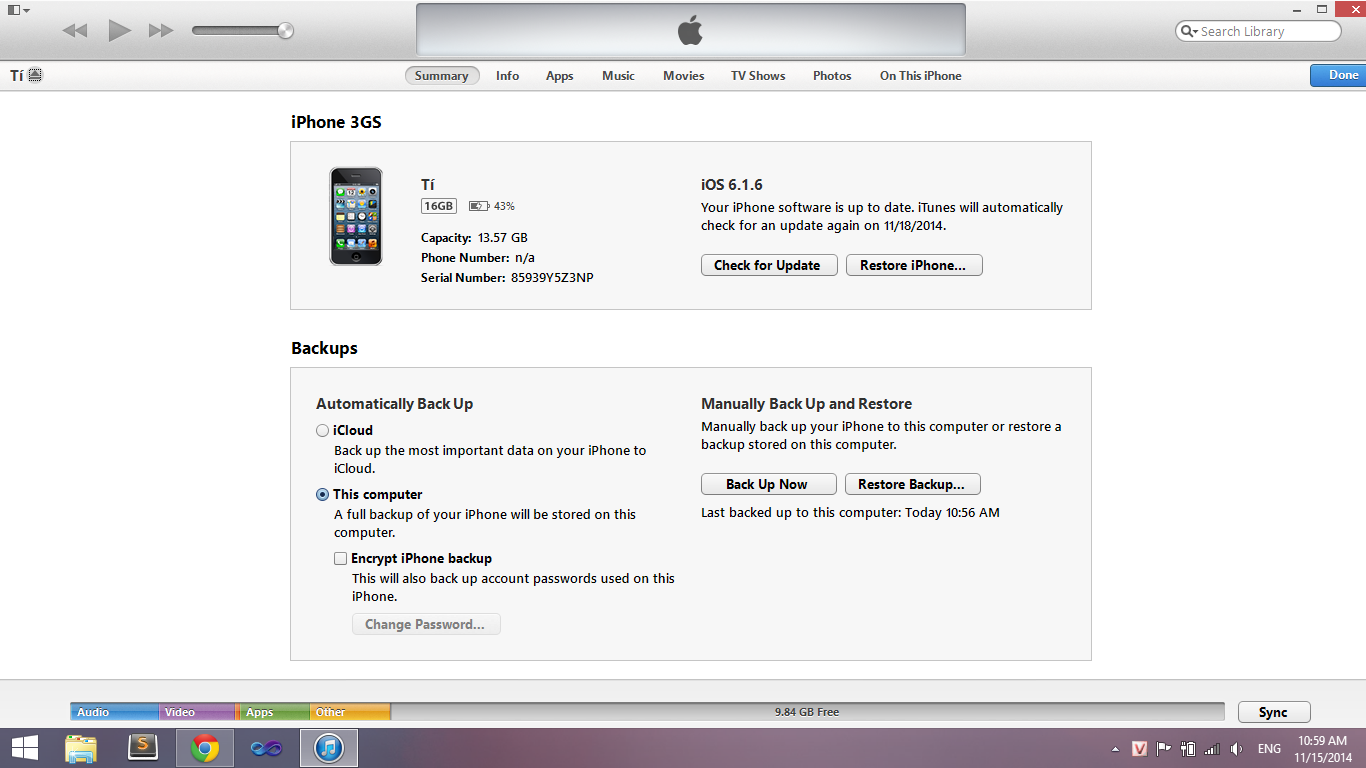Click the Backups section heading
Viewport: 1366px width, 768px height.
click(x=324, y=349)
